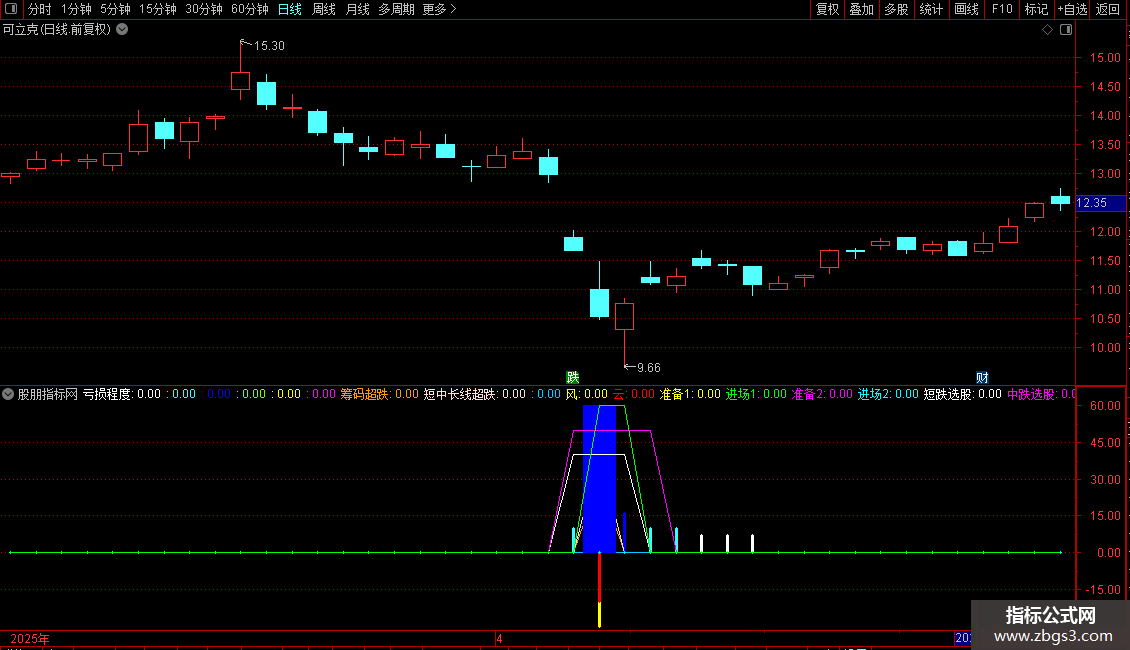Image resolution: width=1130 pixels, height=650 pixels.
Task: Open the 复权 adjustment option
Action: point(827,9)
